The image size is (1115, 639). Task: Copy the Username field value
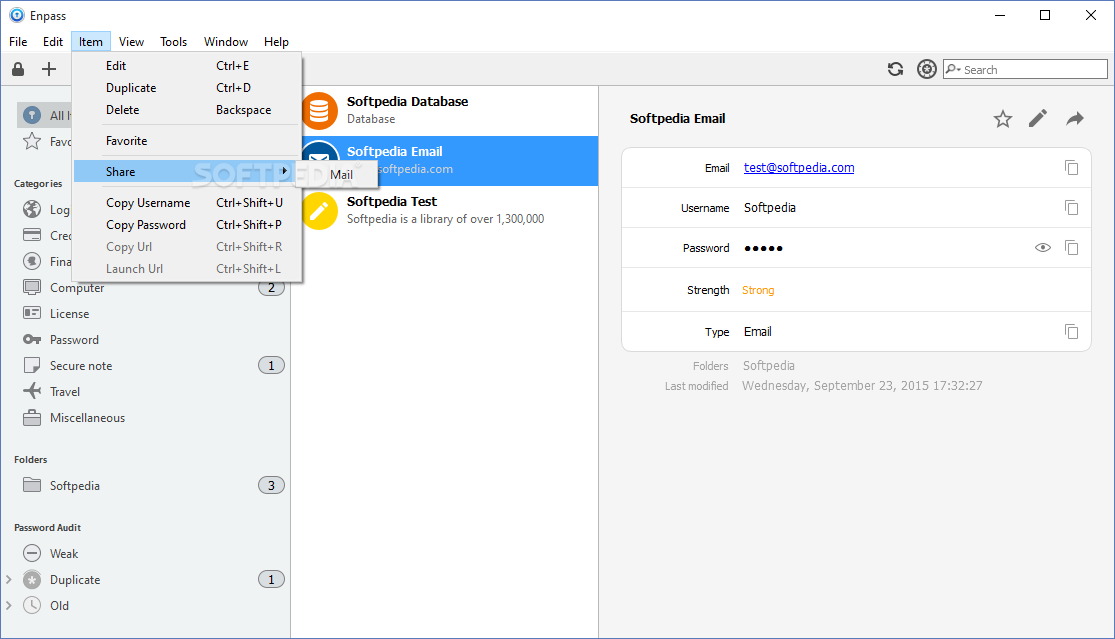[1072, 208]
